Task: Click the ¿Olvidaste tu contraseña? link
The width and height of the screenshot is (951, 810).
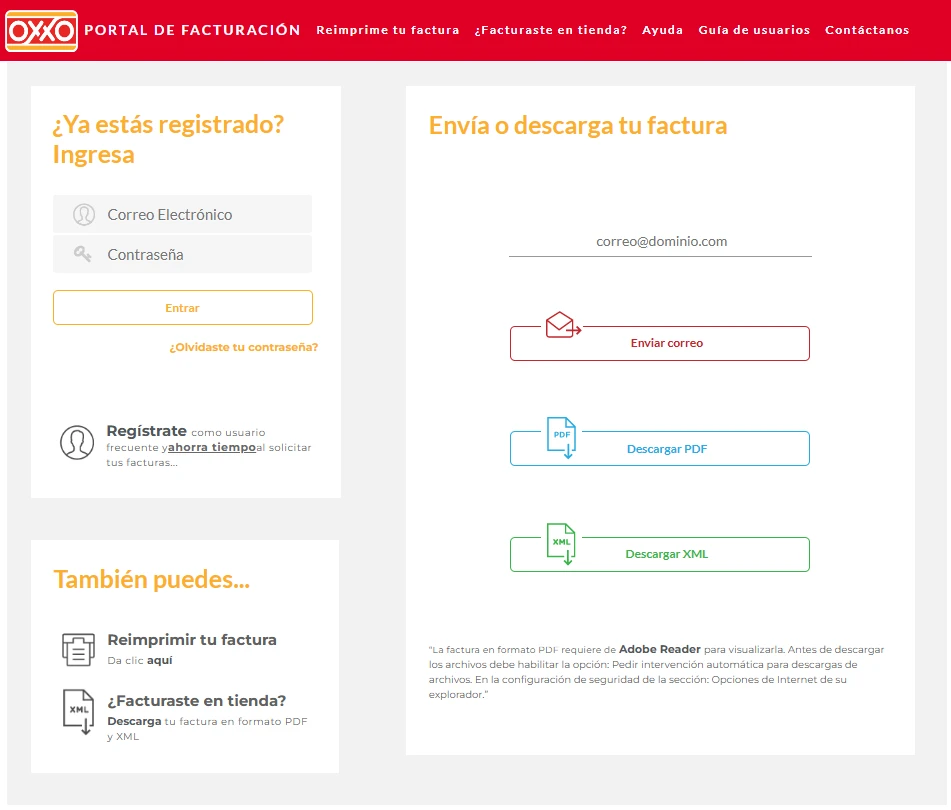Action: pyautogui.click(x=243, y=347)
